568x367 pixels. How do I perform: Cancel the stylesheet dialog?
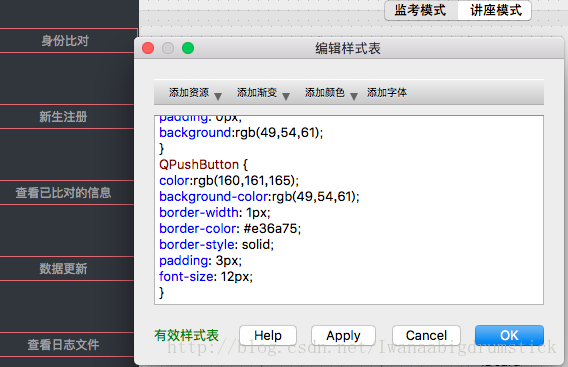pyautogui.click(x=426, y=335)
